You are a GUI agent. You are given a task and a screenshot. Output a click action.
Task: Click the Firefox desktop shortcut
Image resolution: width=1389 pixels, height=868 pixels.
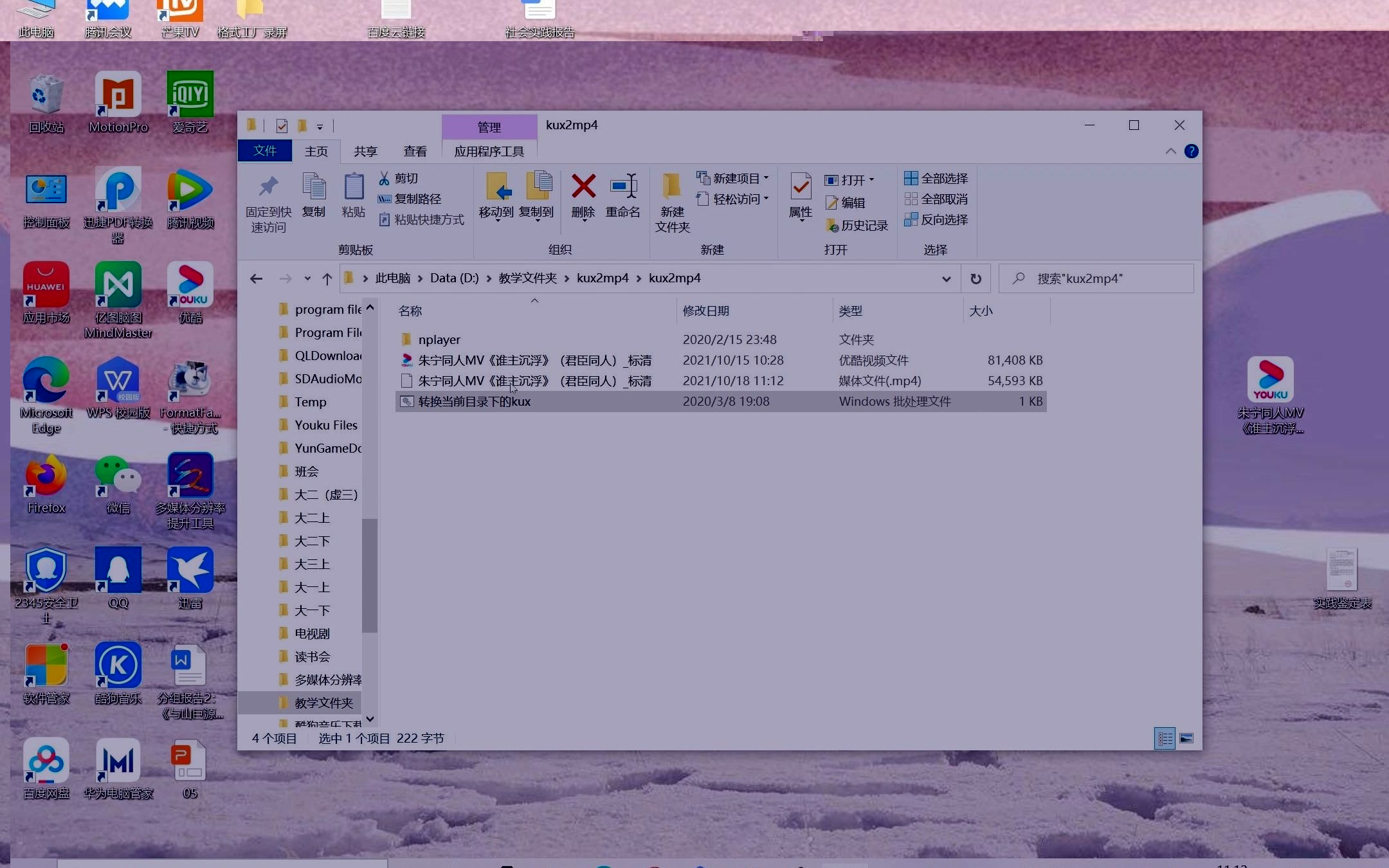pyautogui.click(x=46, y=484)
